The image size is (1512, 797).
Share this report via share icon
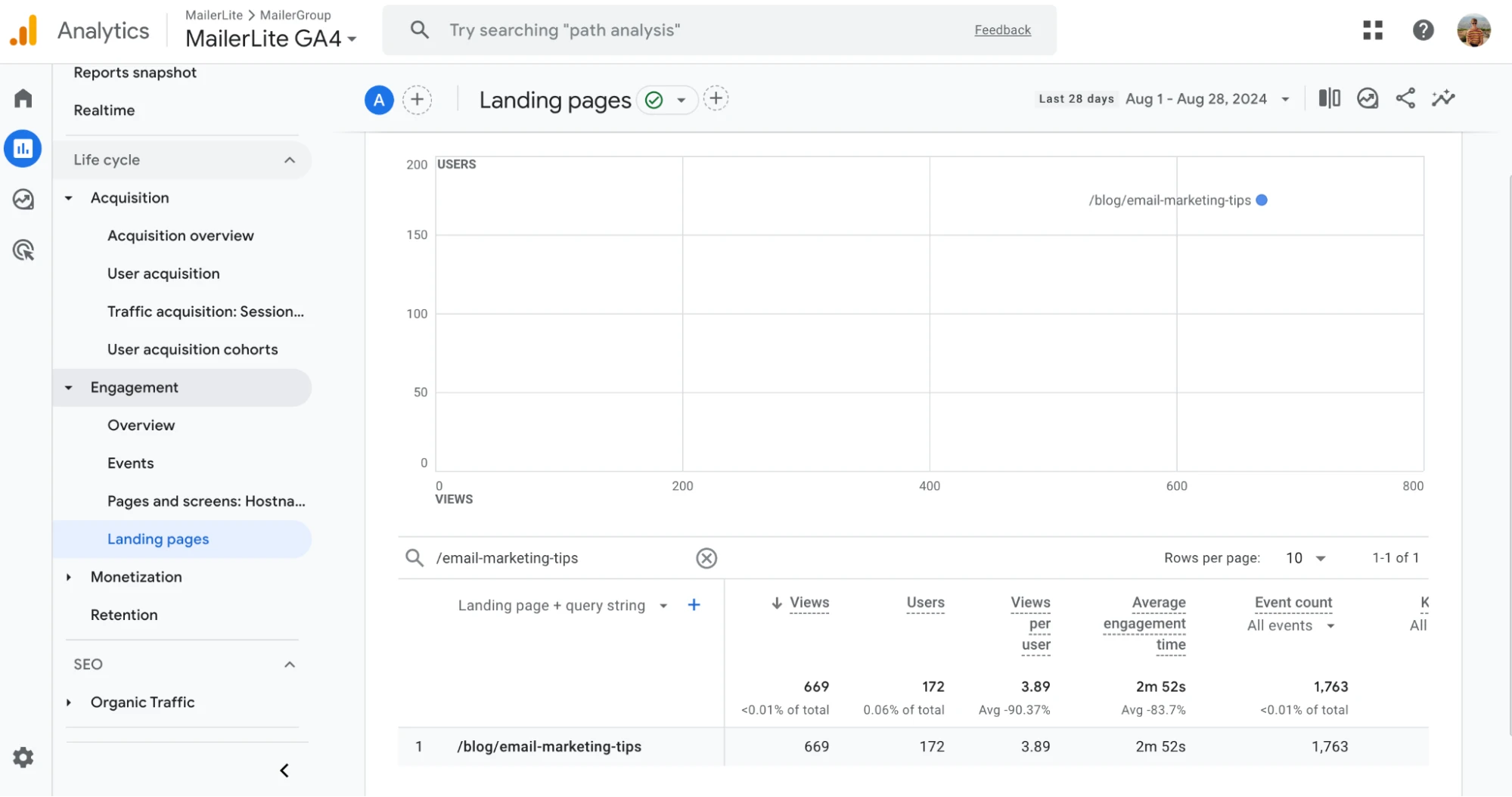[x=1405, y=98]
